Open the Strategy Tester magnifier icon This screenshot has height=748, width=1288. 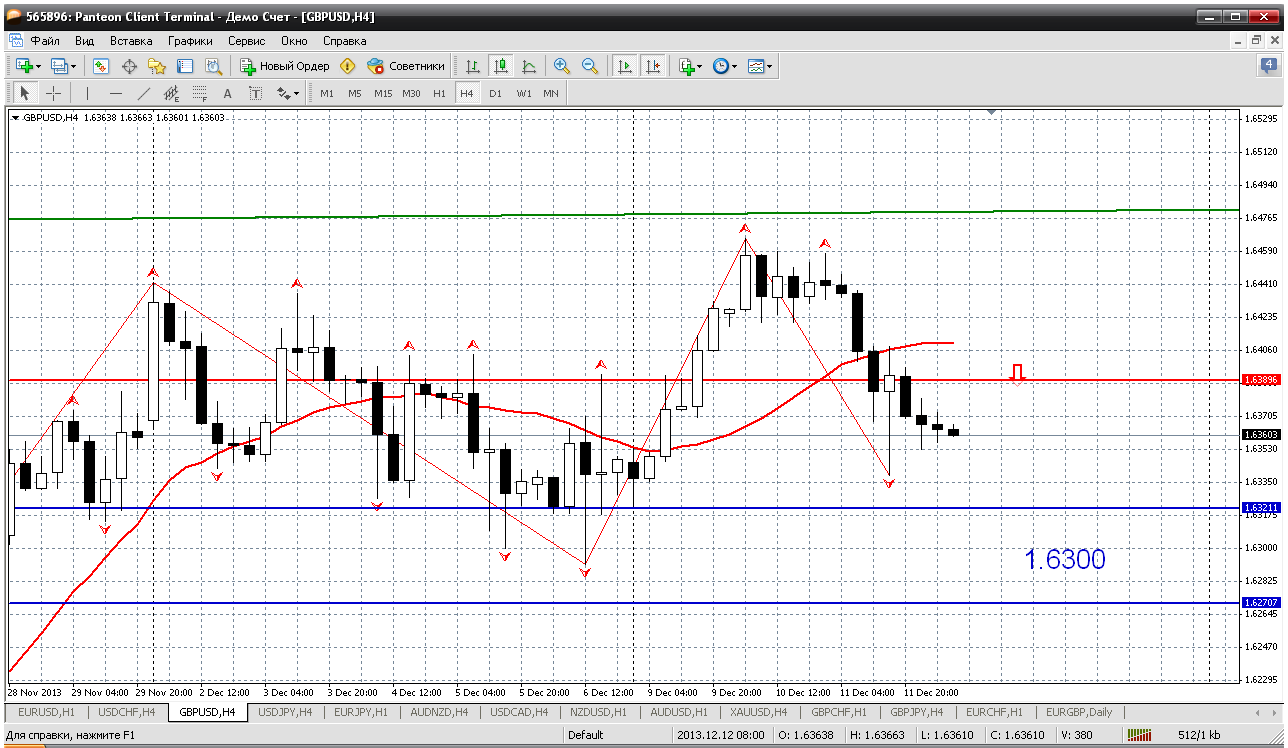pyautogui.click(x=213, y=66)
